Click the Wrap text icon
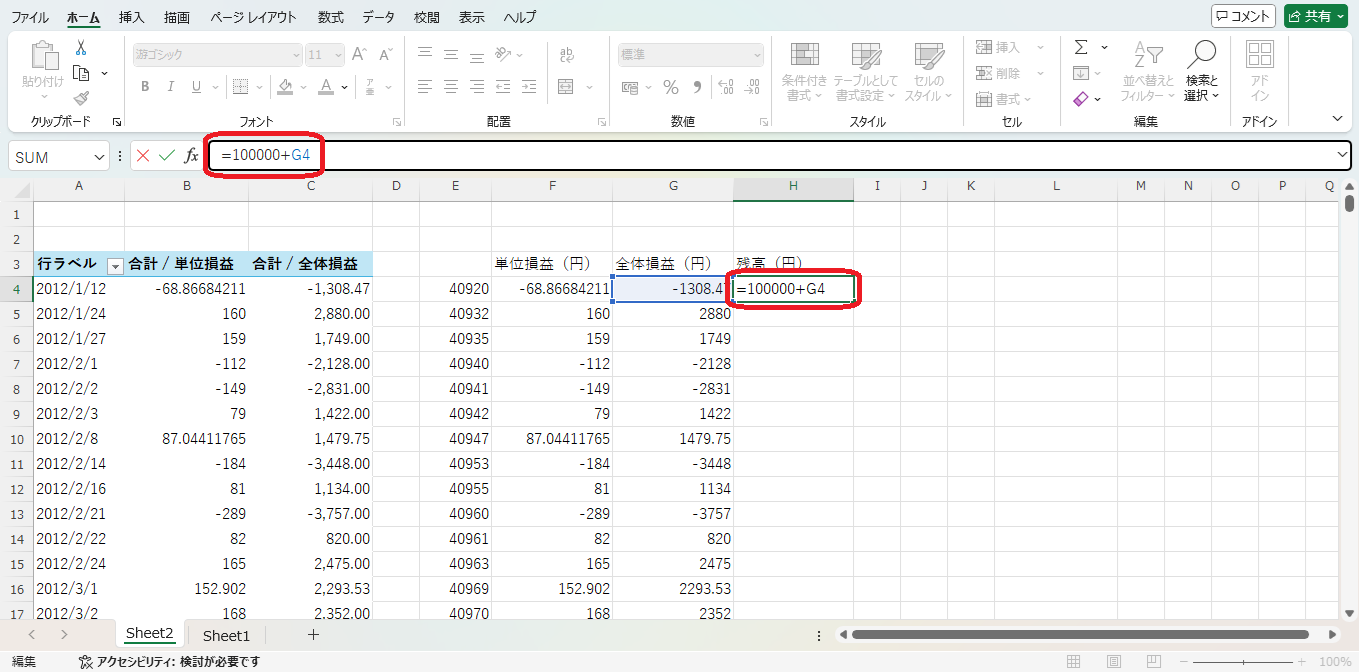1359x672 pixels. tap(567, 55)
